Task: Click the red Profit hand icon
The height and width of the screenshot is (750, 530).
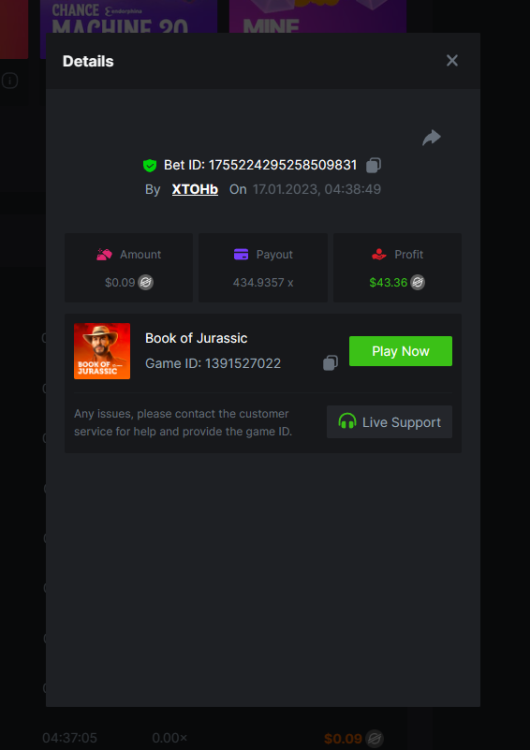Action: coord(379,254)
